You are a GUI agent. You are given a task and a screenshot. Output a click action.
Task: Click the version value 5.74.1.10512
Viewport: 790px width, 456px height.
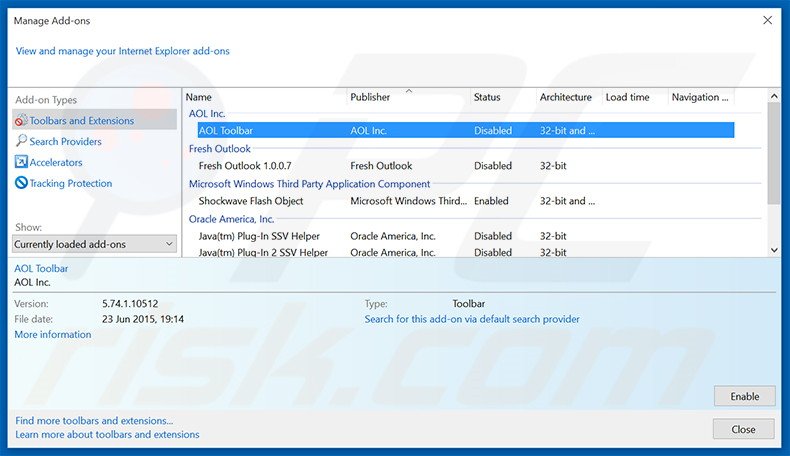130,304
